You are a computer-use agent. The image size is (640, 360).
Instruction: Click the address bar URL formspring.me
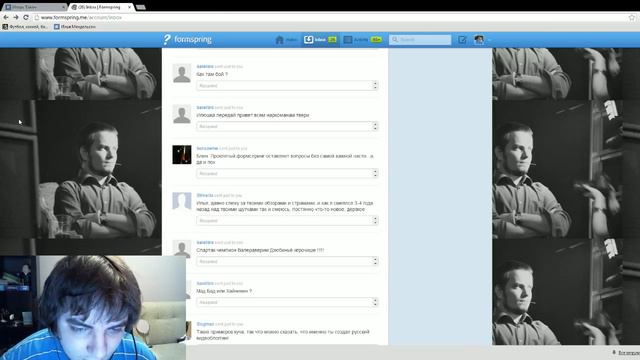click(x=81, y=18)
